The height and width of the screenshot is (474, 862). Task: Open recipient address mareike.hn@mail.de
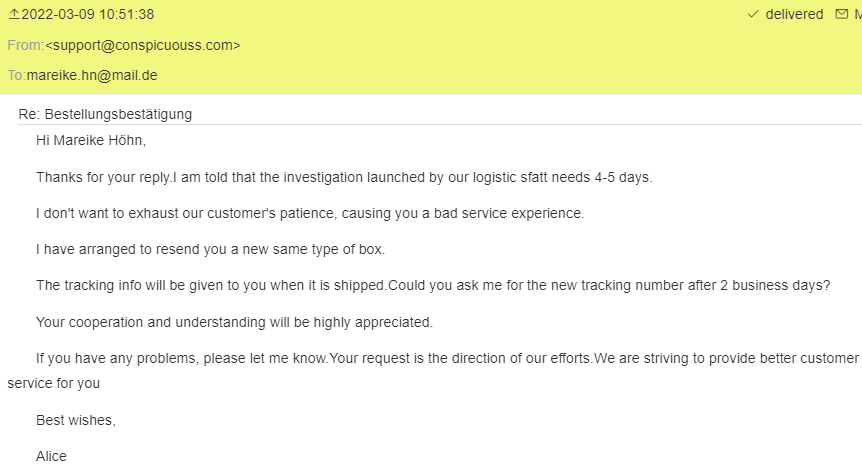(x=92, y=75)
